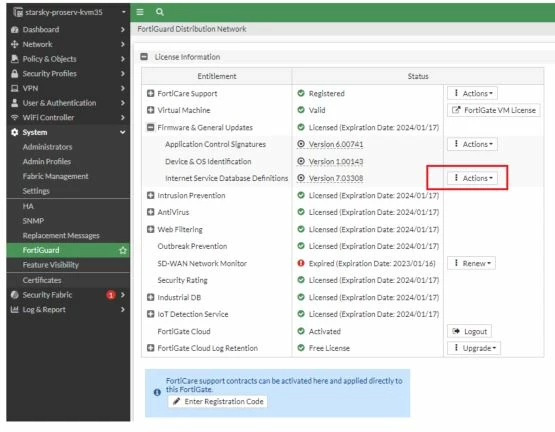Click the green check icon beside Activated

coord(301,331)
